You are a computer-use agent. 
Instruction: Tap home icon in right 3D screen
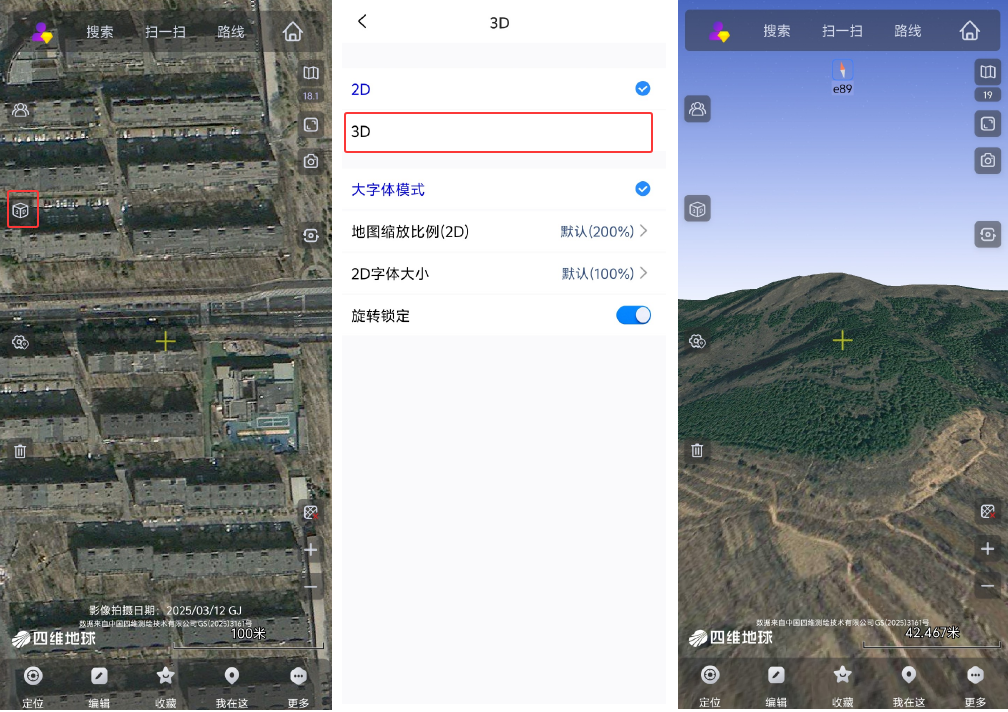pos(969,30)
